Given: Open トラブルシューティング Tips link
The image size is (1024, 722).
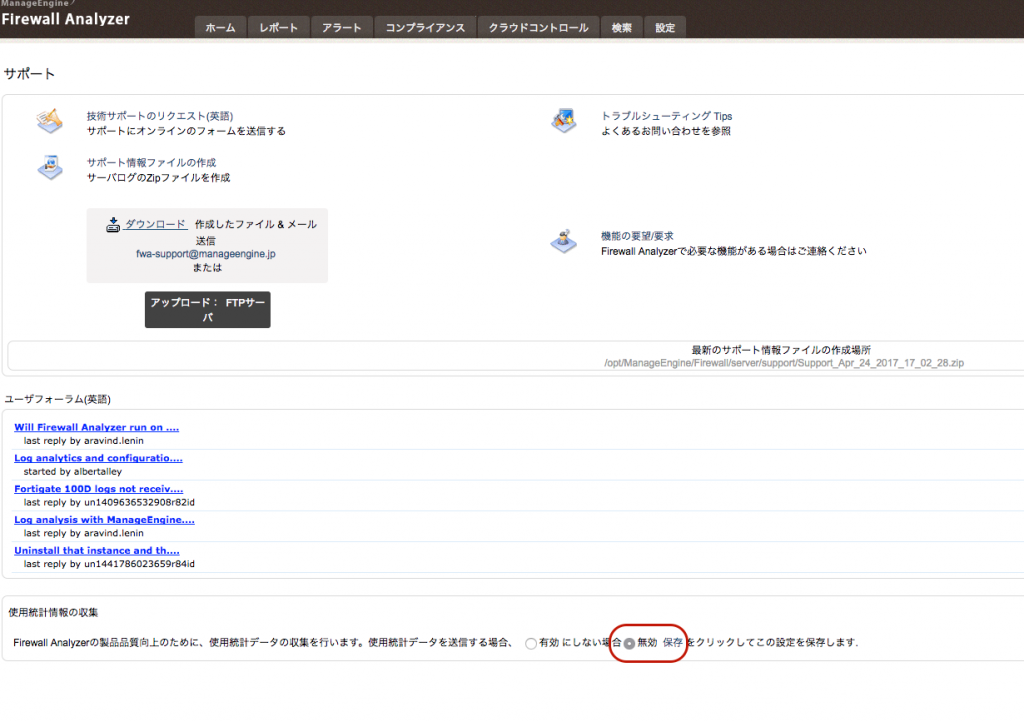Looking at the screenshot, I should [666, 116].
